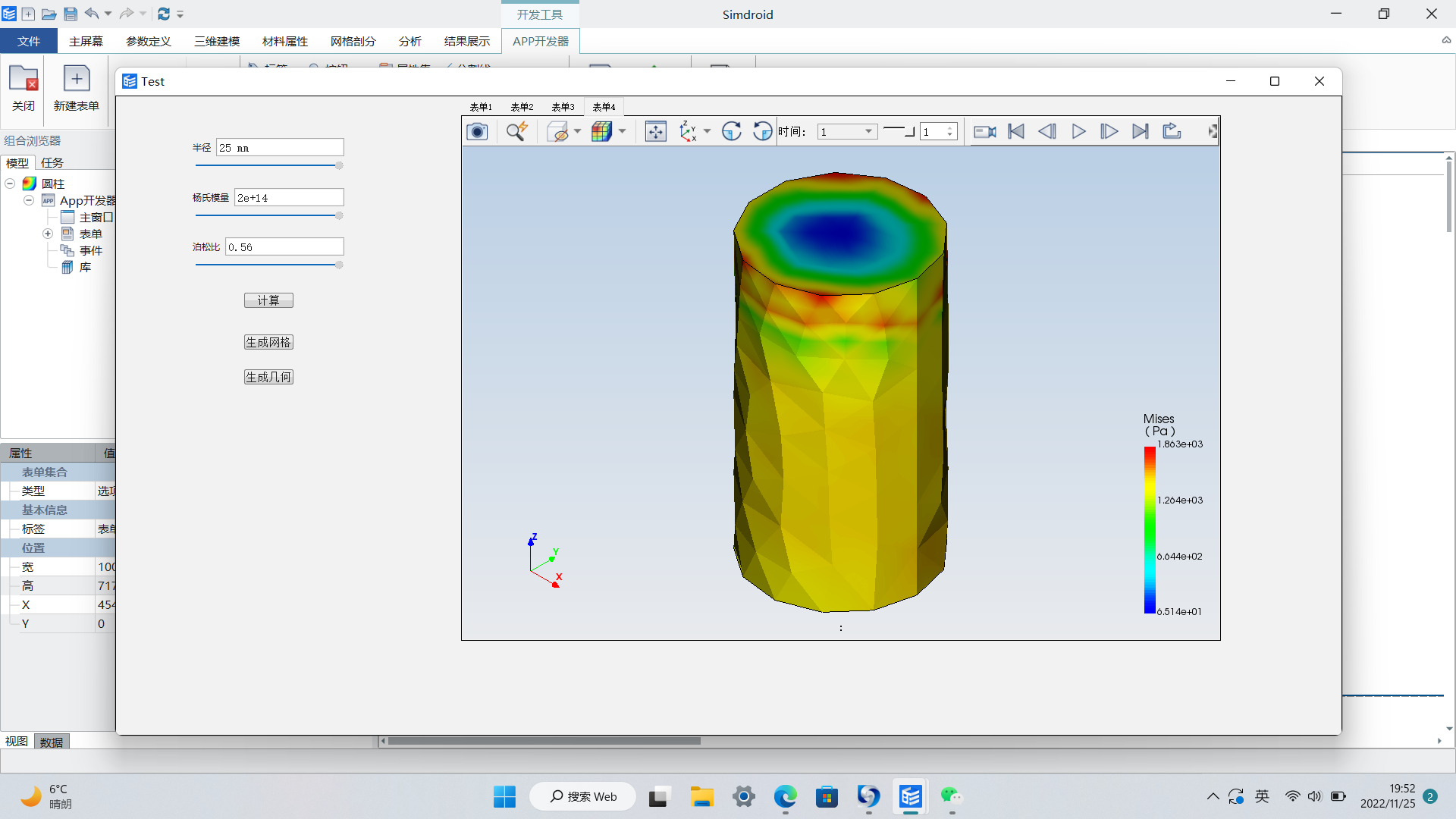Open the 参数定义 ribbon tab
1456x819 pixels.
149,41
